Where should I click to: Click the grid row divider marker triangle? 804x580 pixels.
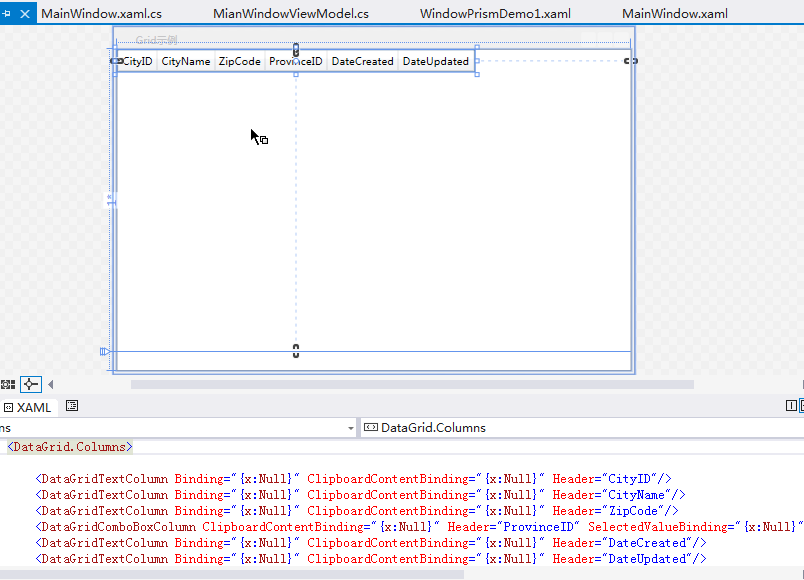click(x=104, y=351)
